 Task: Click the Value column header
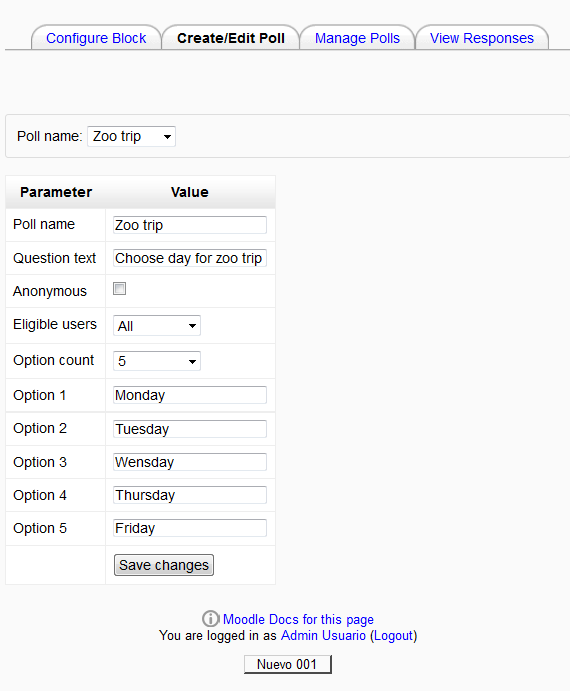point(190,192)
